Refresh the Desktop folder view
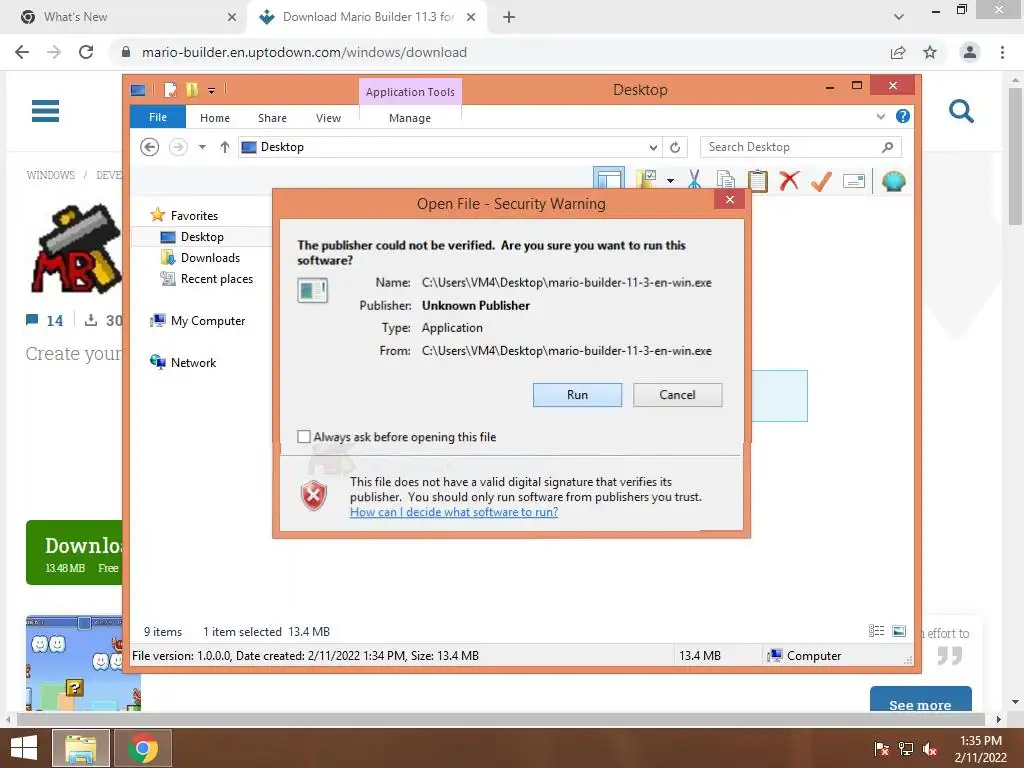The width and height of the screenshot is (1024, 768). tap(675, 147)
